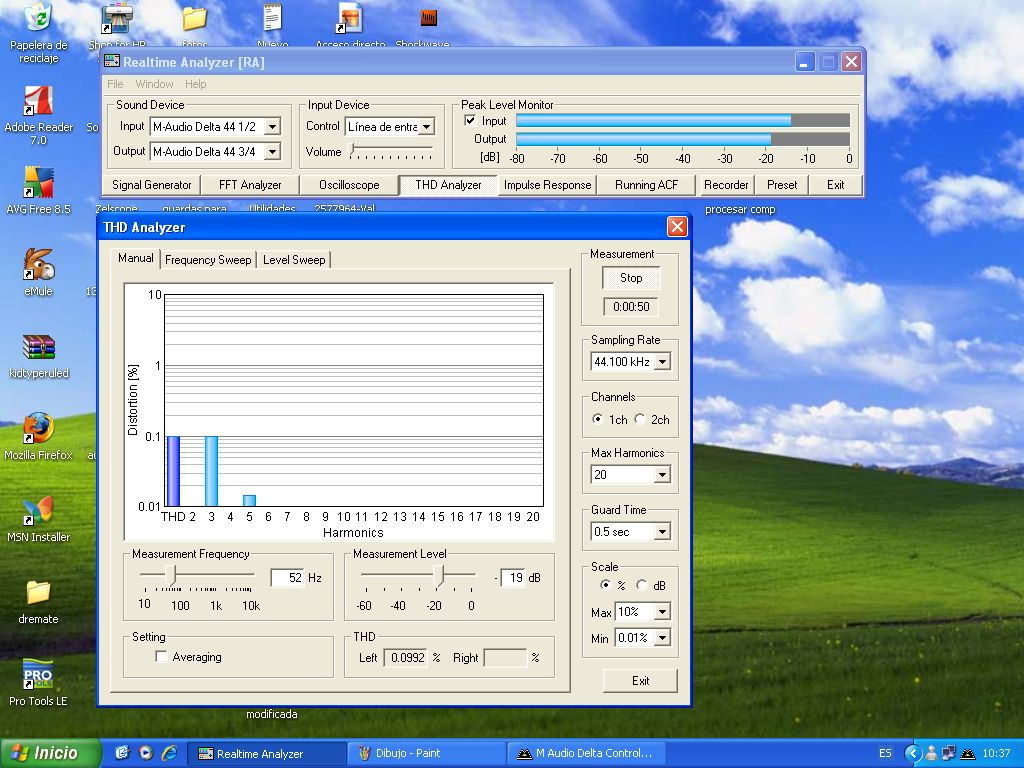The image size is (1024, 768).
Task: Select the 2ch channels radio button
Action: 640,419
